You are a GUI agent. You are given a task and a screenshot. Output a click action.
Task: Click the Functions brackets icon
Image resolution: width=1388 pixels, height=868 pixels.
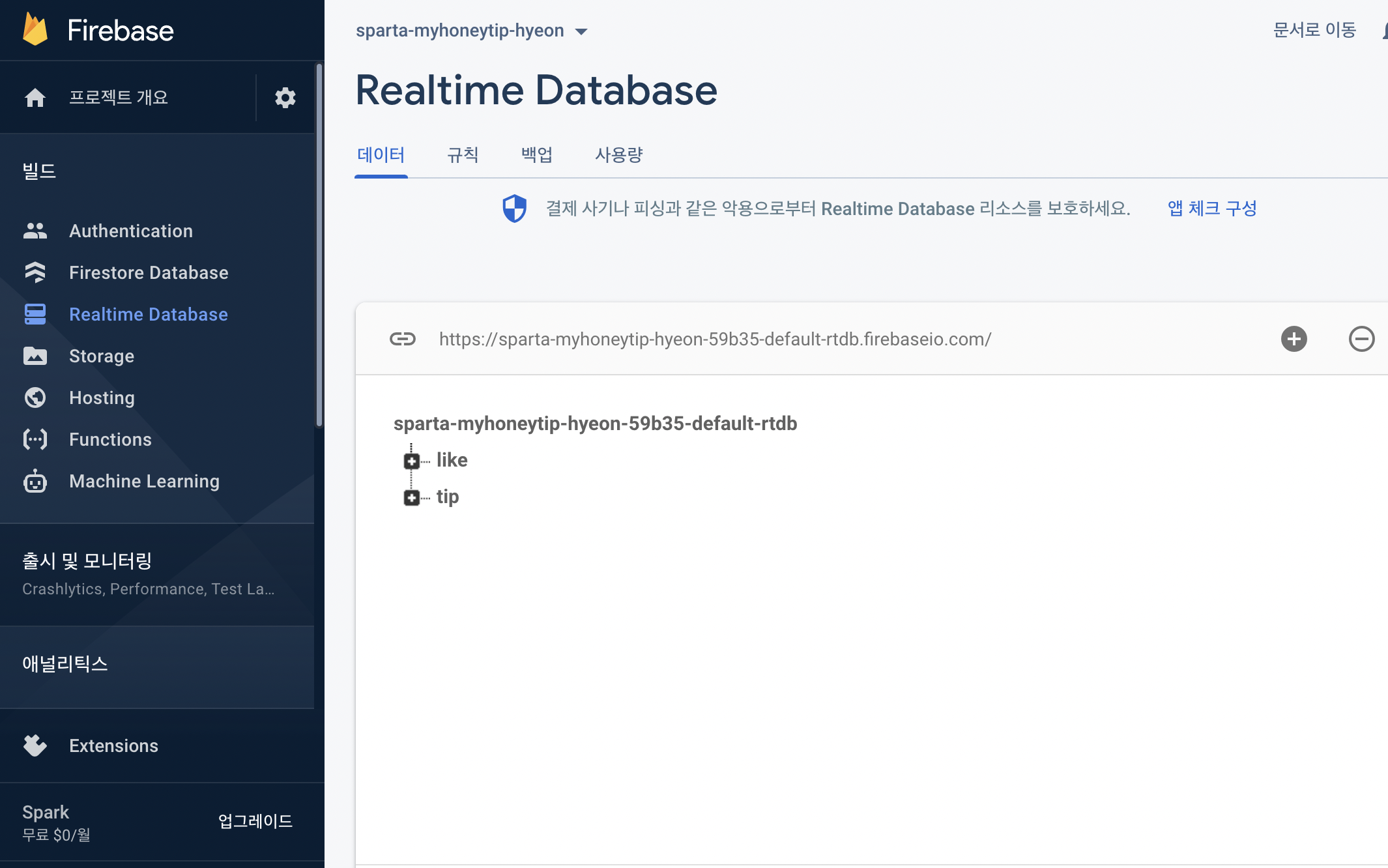coord(35,439)
